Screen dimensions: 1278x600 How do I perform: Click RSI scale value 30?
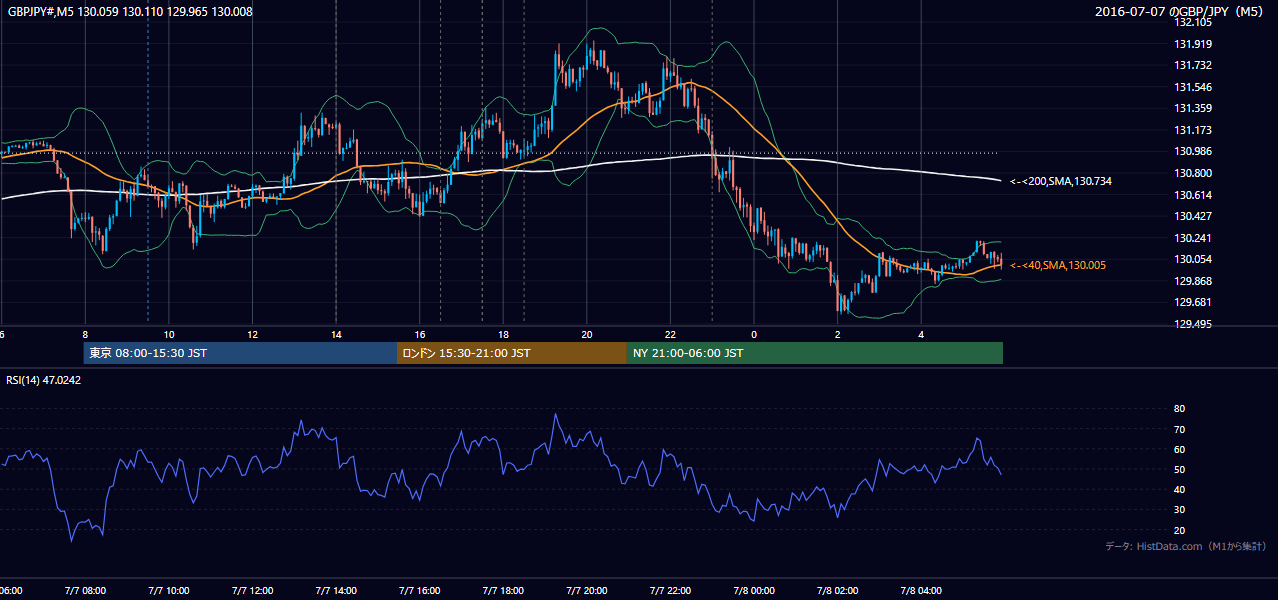1179,510
